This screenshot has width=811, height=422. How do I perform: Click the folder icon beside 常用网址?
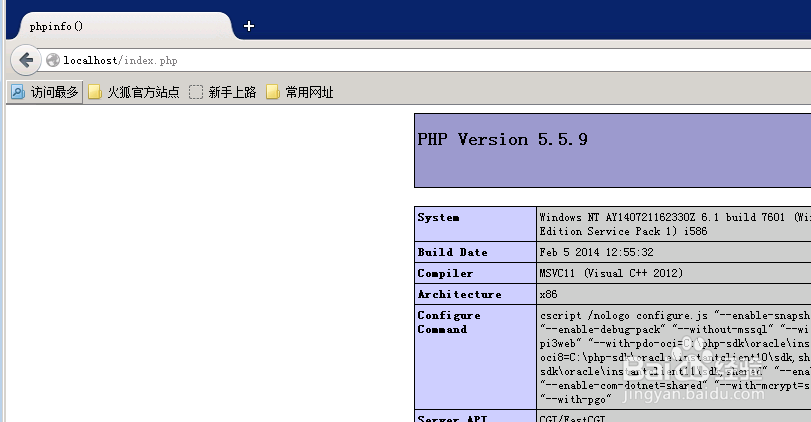(x=273, y=92)
